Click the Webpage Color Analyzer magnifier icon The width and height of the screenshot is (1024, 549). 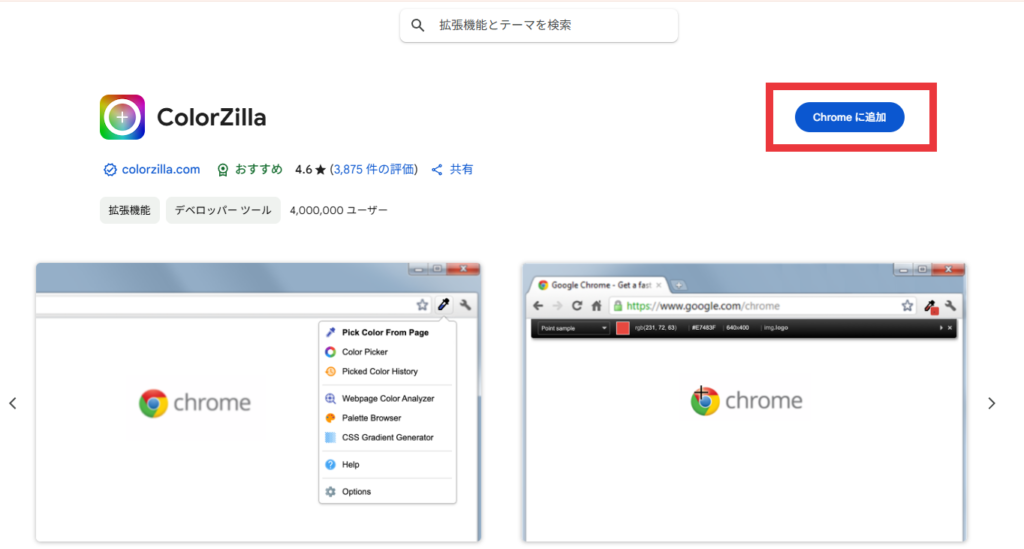(x=330, y=398)
